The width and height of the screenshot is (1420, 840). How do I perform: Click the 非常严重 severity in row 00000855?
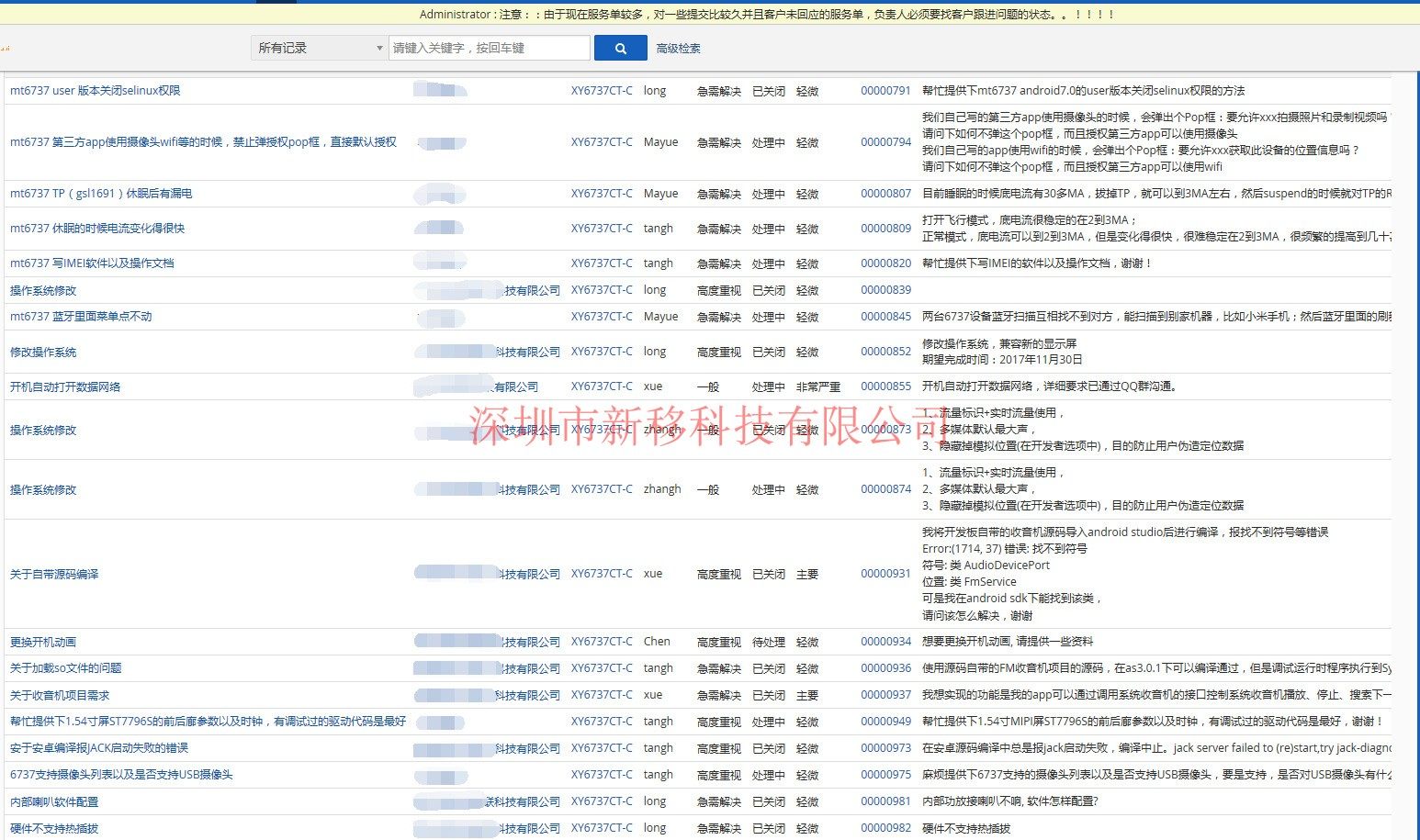click(818, 386)
